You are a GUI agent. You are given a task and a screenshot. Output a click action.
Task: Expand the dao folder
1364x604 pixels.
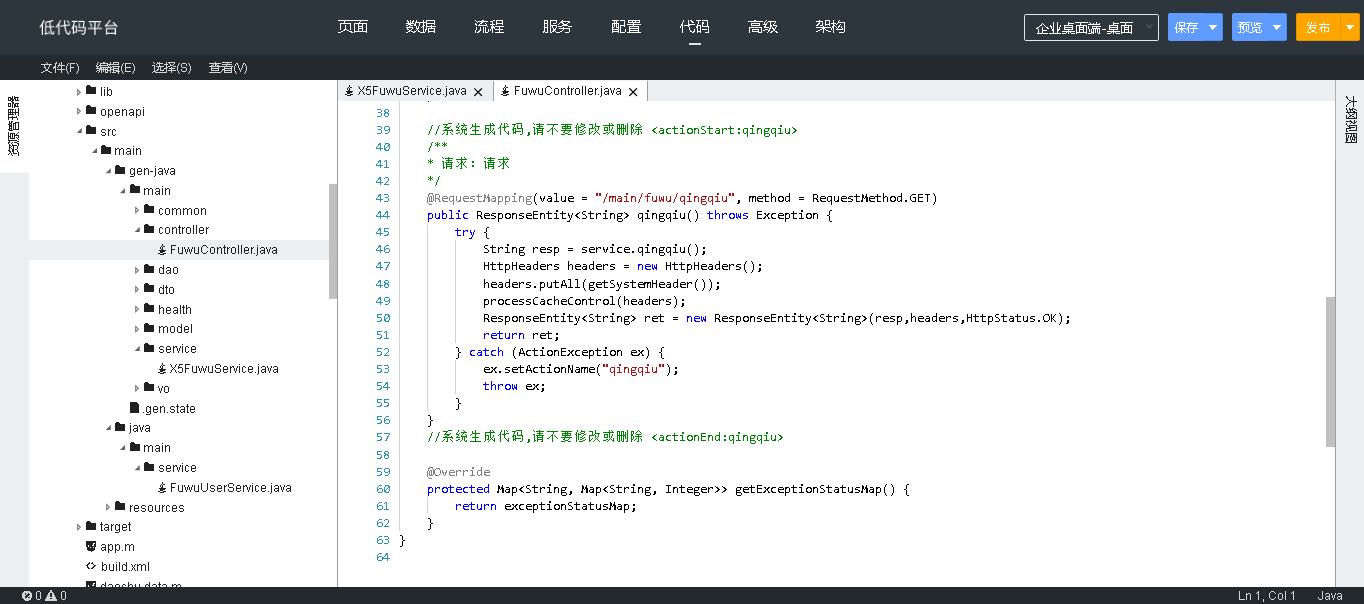click(x=137, y=270)
